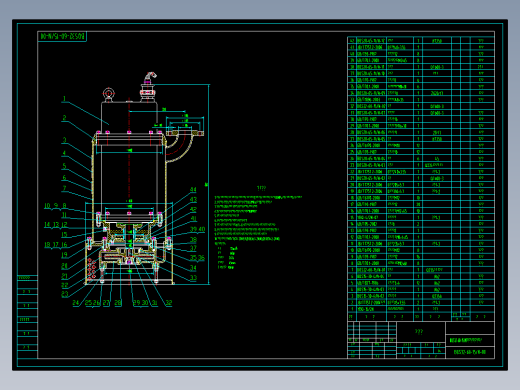520x390 pixels.
Task: Select part callout number 37
Action: (193, 248)
